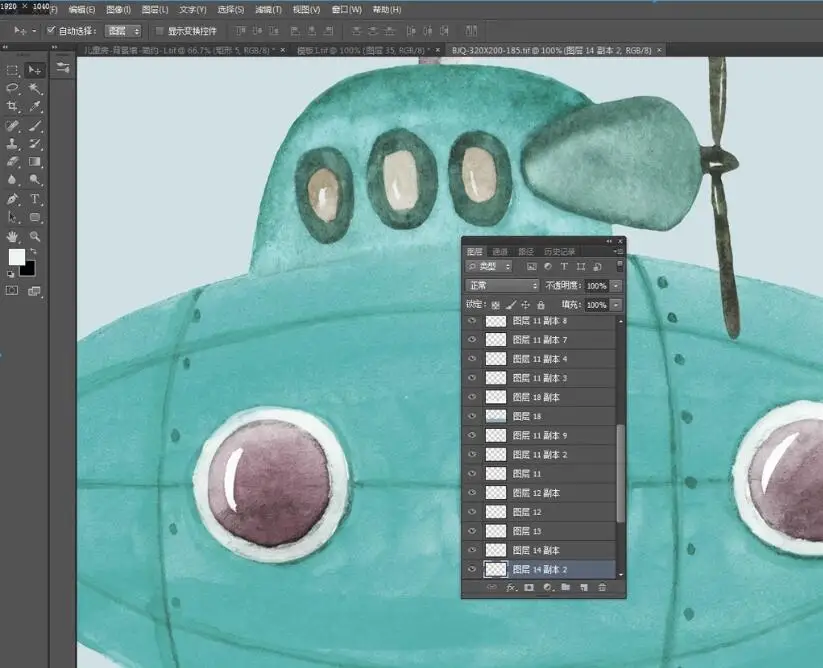Select the Horizontal Type tool

click(x=35, y=199)
